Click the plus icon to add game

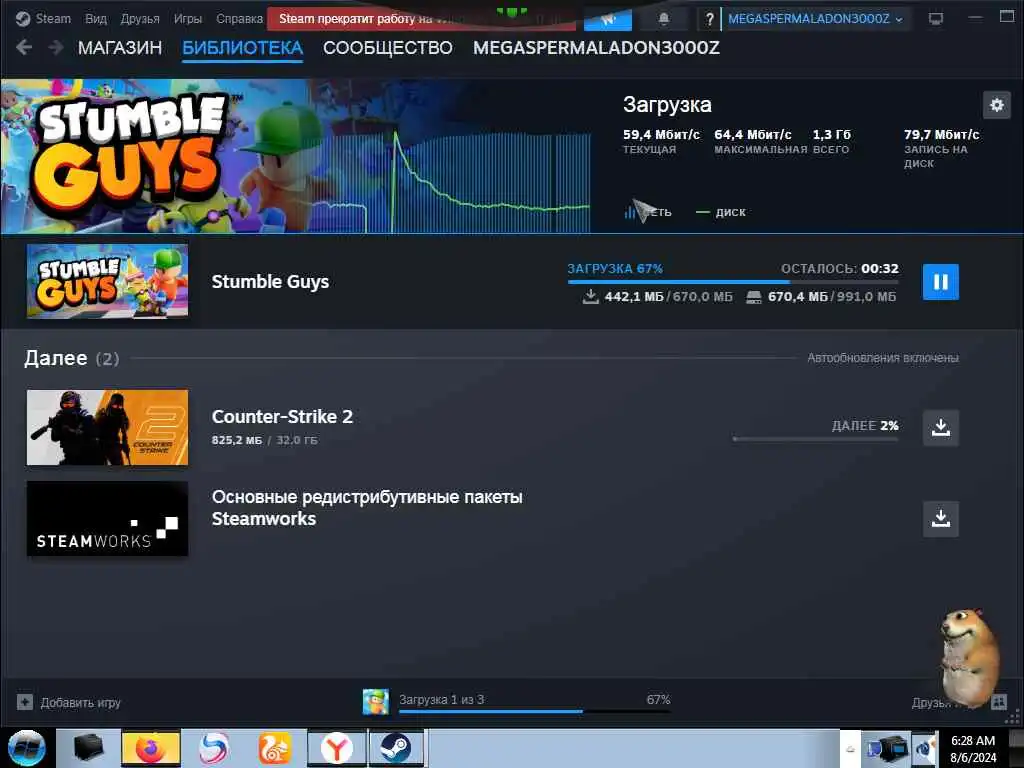pyautogui.click(x=25, y=702)
